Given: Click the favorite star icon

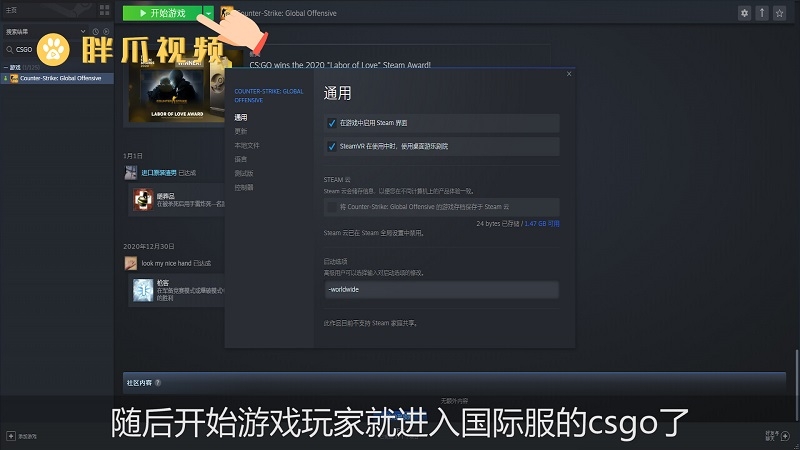Looking at the screenshot, I should click(779, 13).
